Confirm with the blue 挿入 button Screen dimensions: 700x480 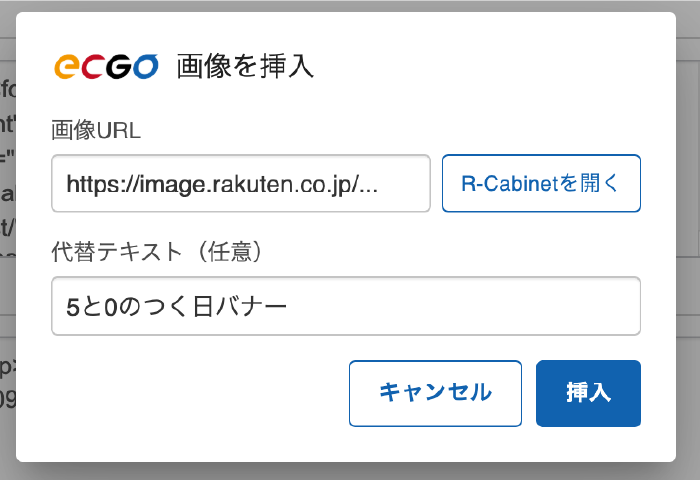[588, 393]
